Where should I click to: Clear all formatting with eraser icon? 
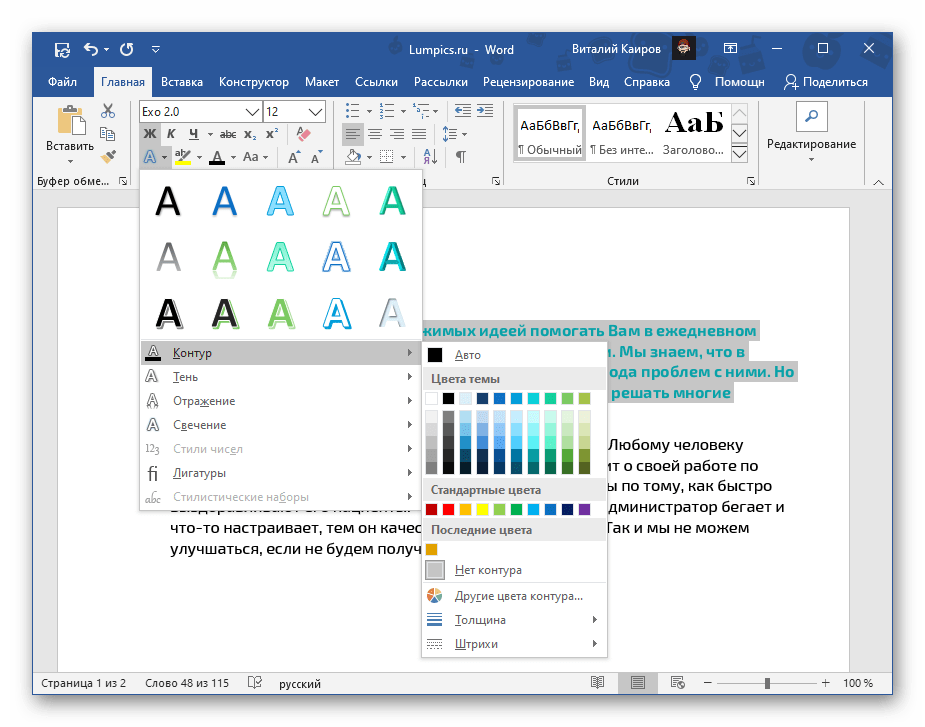(303, 134)
